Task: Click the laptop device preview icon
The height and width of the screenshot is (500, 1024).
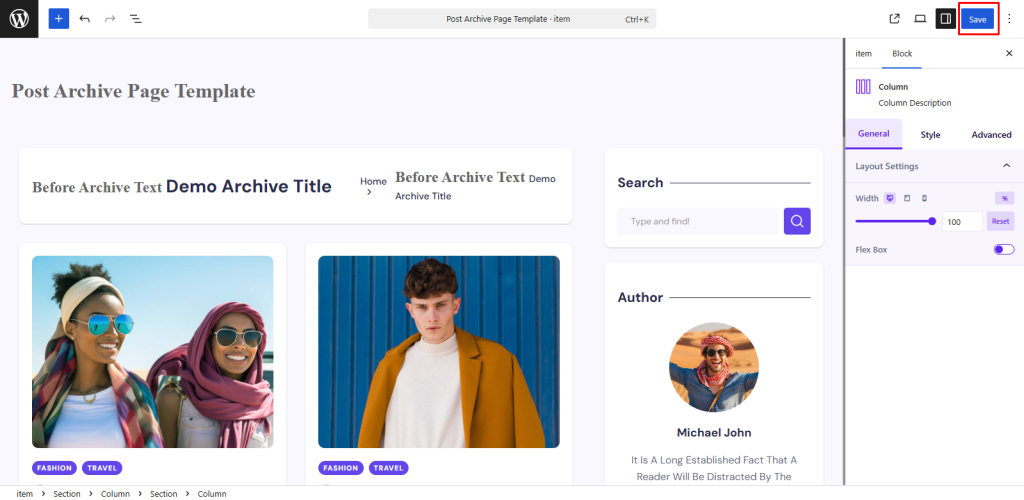Action: click(920, 19)
